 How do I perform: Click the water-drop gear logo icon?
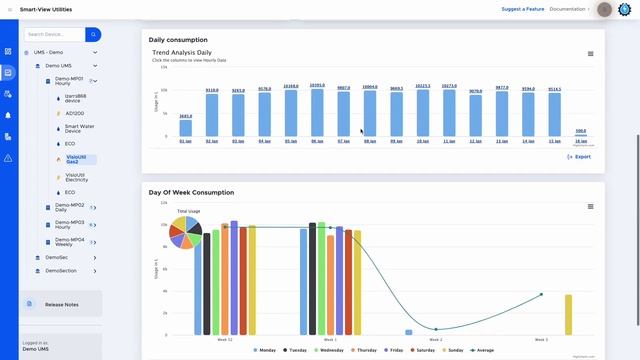pos(624,9)
